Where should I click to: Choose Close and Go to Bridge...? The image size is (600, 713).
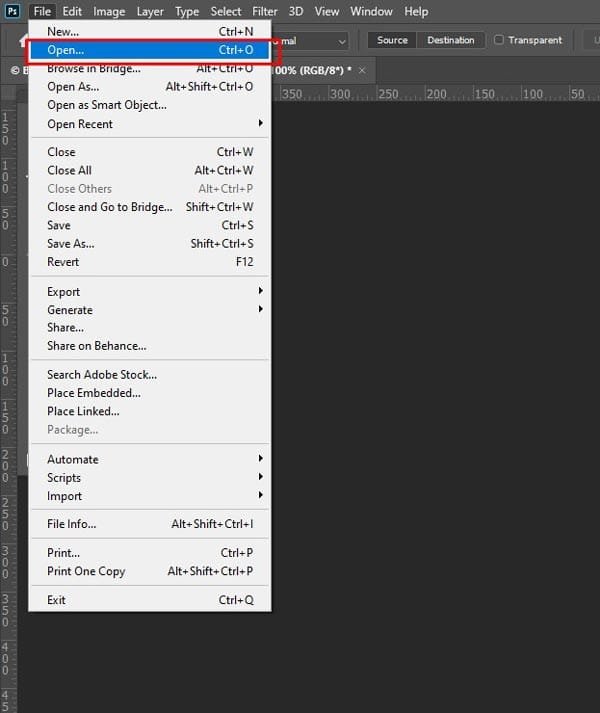tap(150, 207)
